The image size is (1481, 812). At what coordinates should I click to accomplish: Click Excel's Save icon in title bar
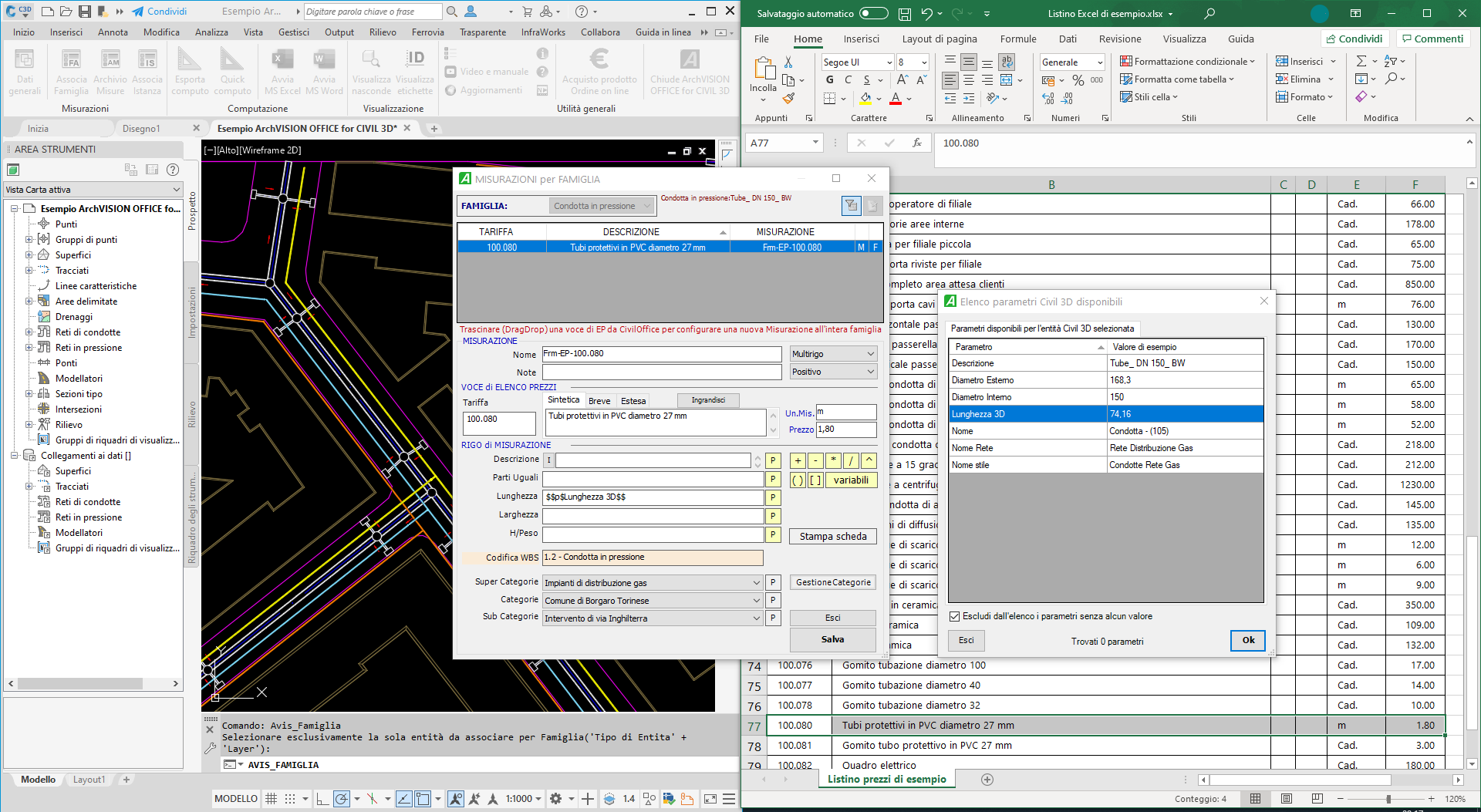coord(905,14)
